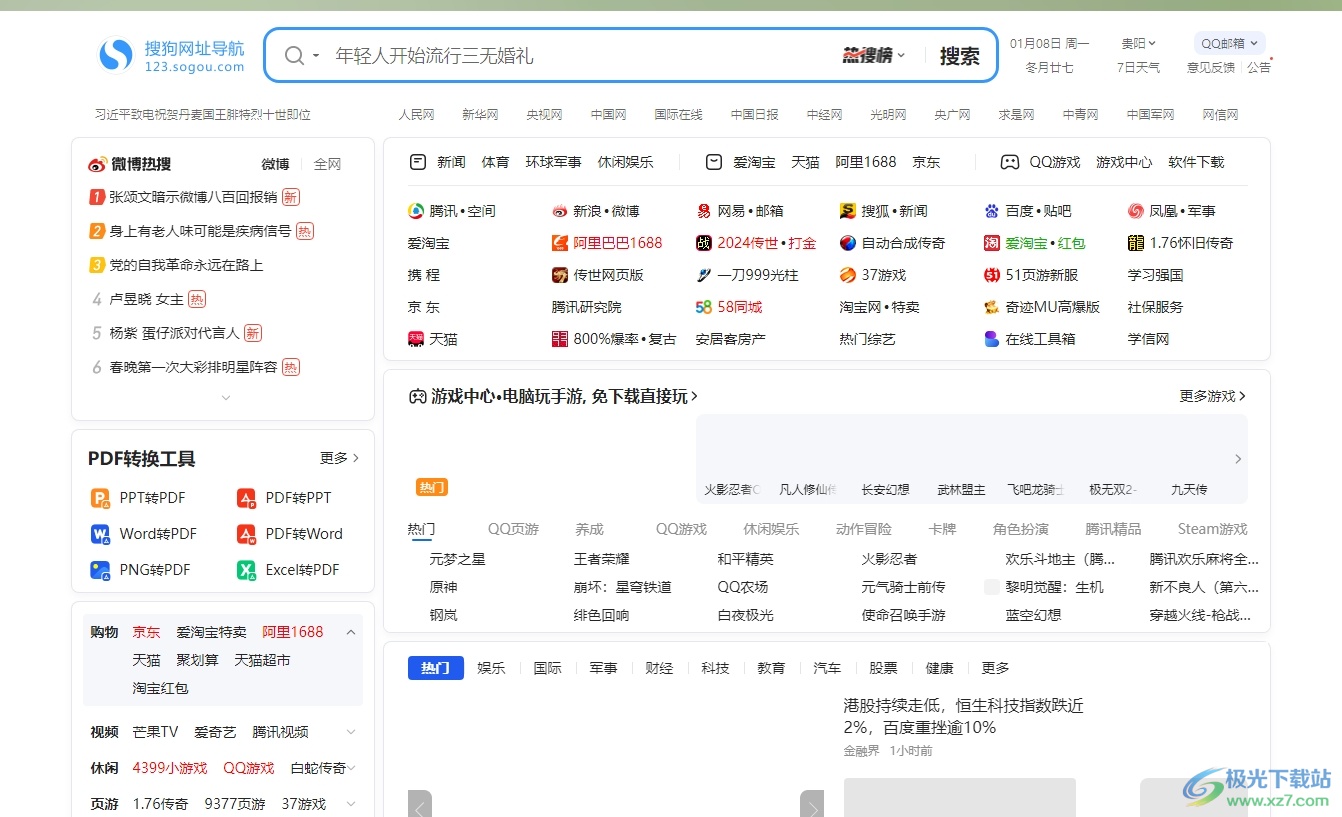Click the 百度•贴吧 paw icon
This screenshot has width=1342, height=817.
click(992, 211)
